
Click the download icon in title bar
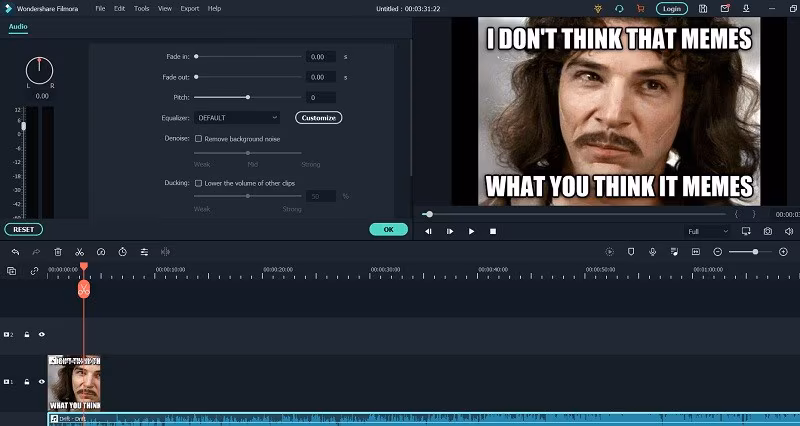[746, 9]
